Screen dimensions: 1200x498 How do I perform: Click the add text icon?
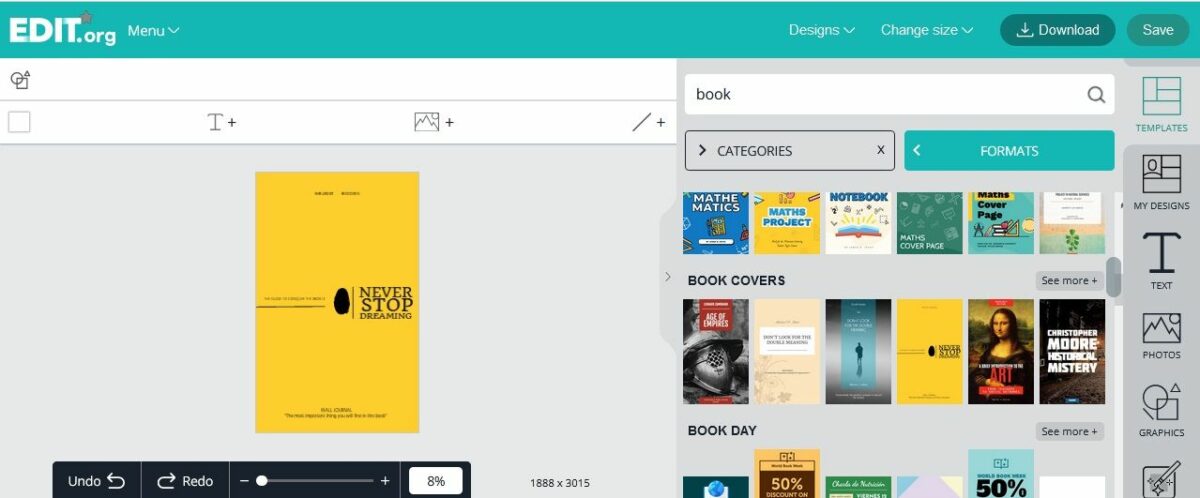[221, 122]
